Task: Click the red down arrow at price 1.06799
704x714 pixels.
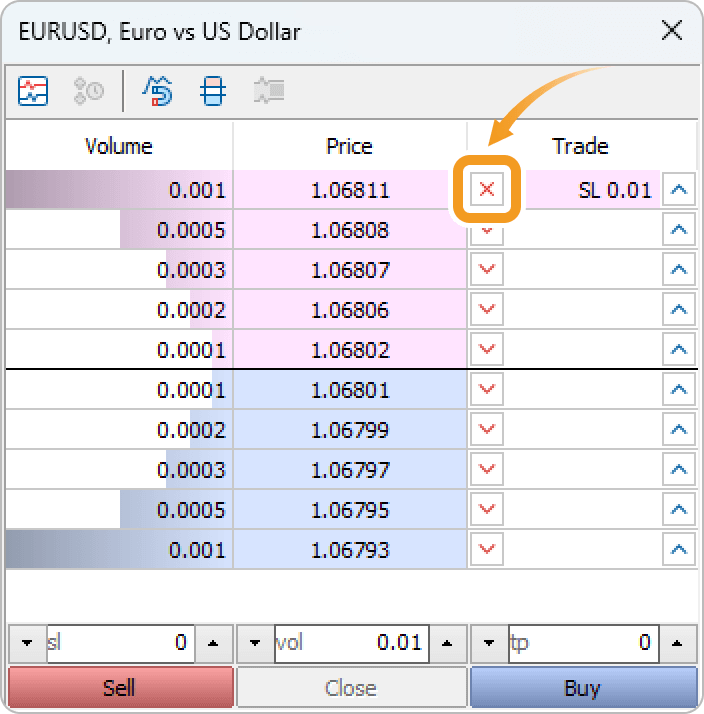Action: (487, 429)
